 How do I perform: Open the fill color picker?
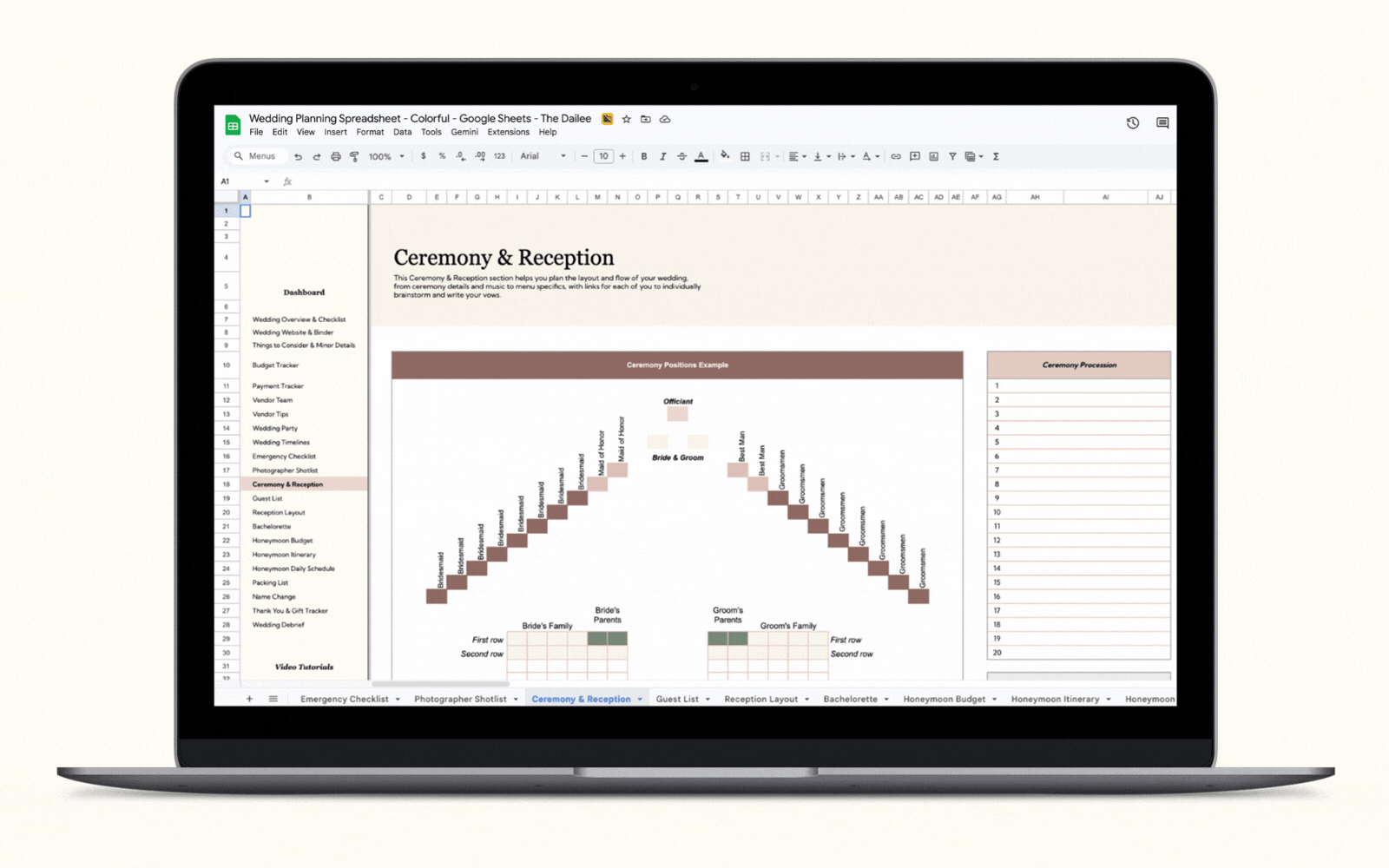[x=724, y=156]
